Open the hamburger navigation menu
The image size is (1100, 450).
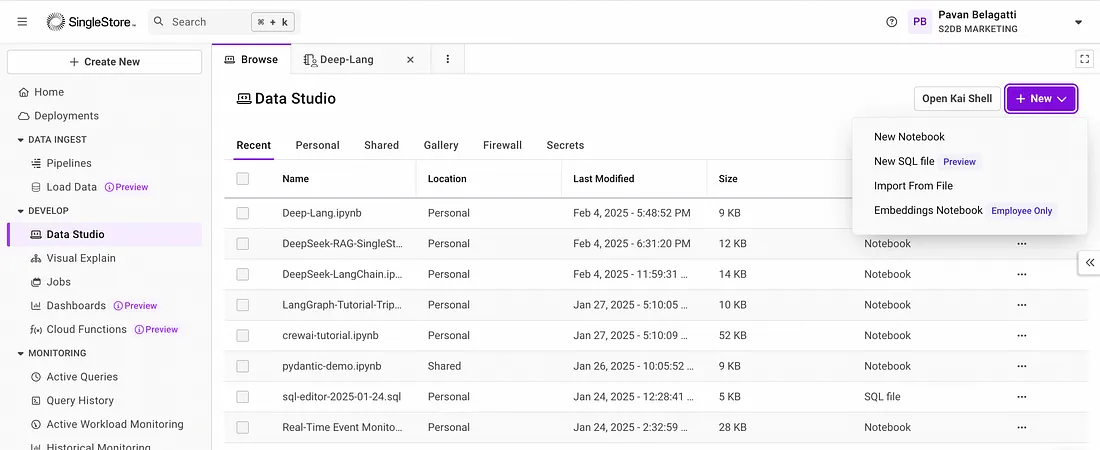pos(22,22)
